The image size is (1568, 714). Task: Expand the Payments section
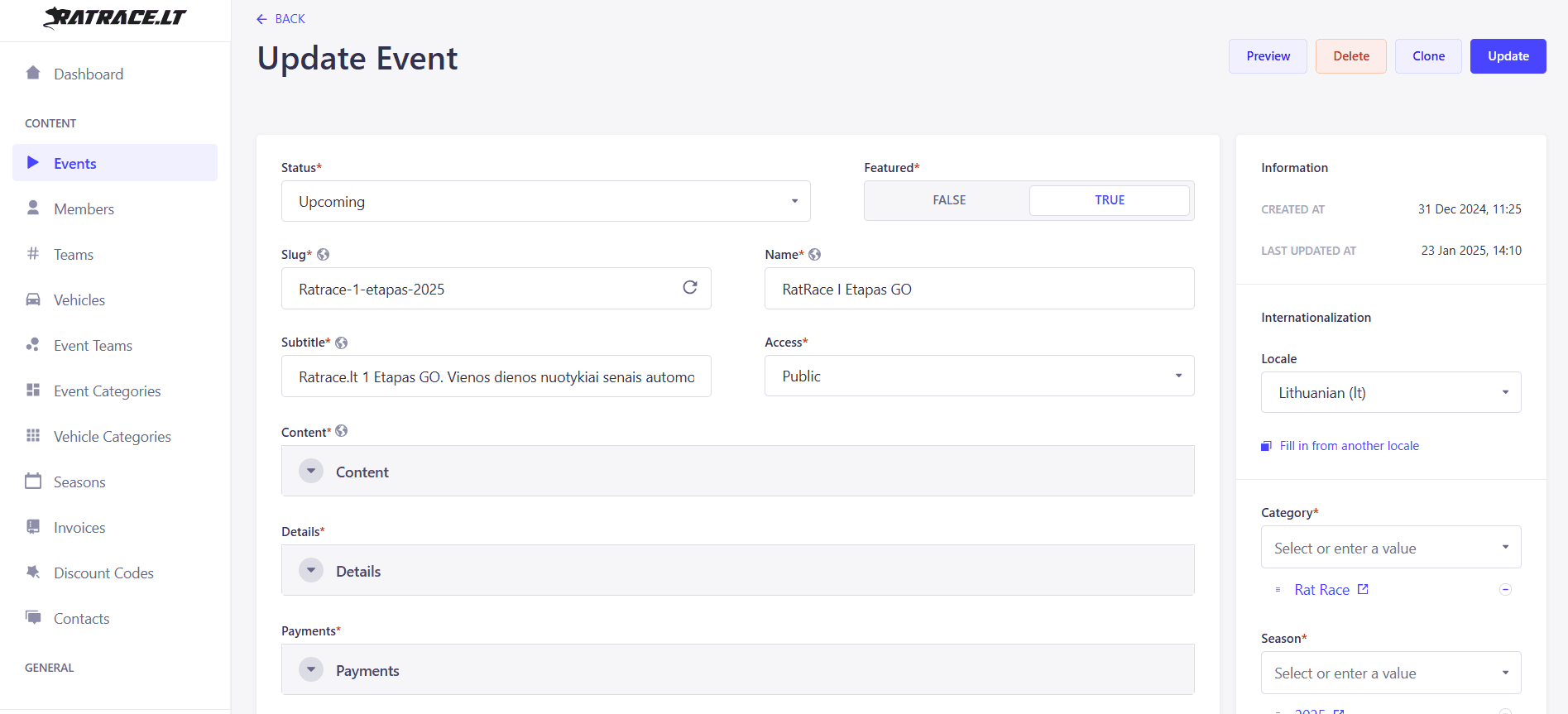tap(738, 669)
